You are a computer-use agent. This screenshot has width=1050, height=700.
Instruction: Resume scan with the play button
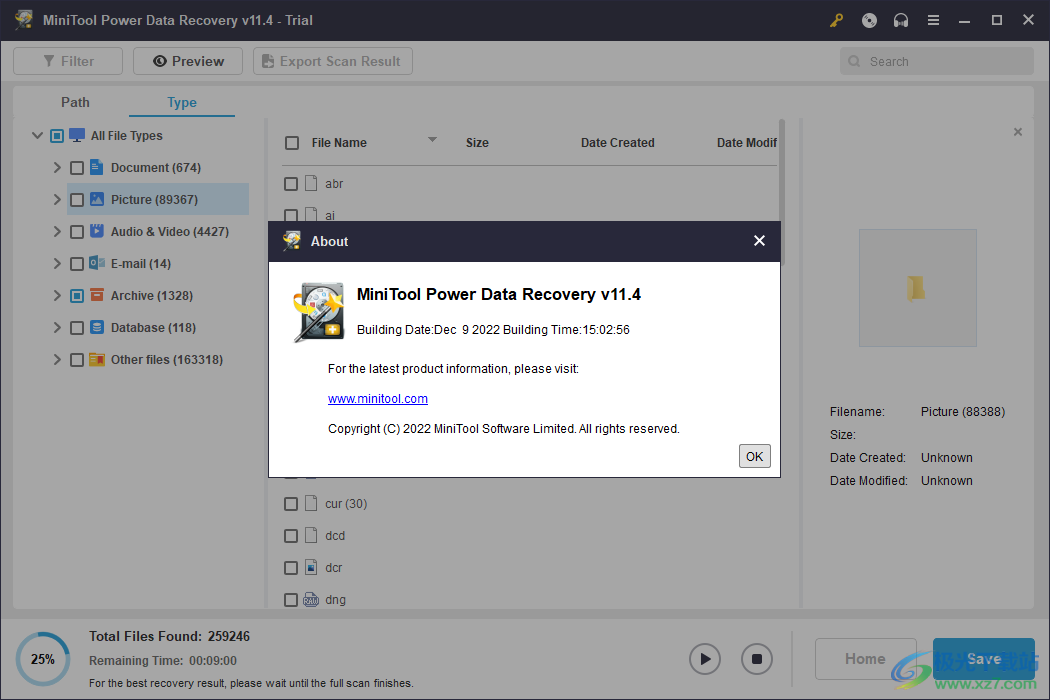point(705,659)
